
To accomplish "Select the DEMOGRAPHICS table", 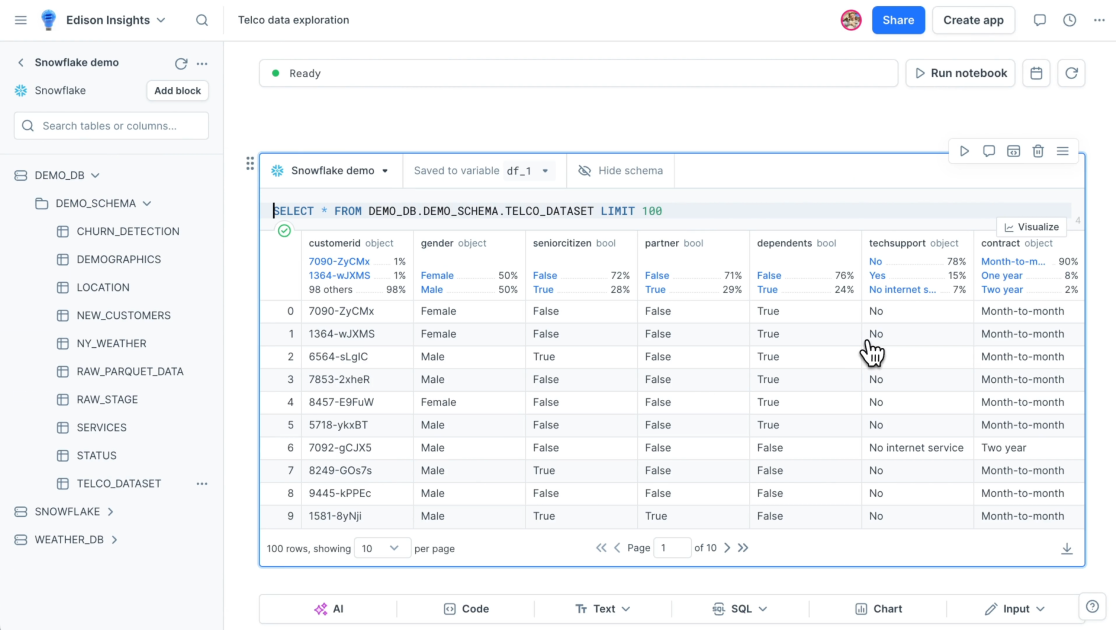I will [x=117, y=259].
